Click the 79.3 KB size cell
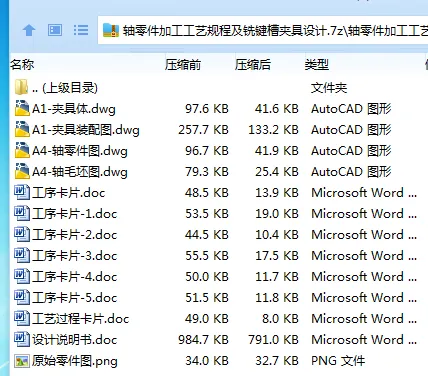428x376 pixels. (207, 172)
